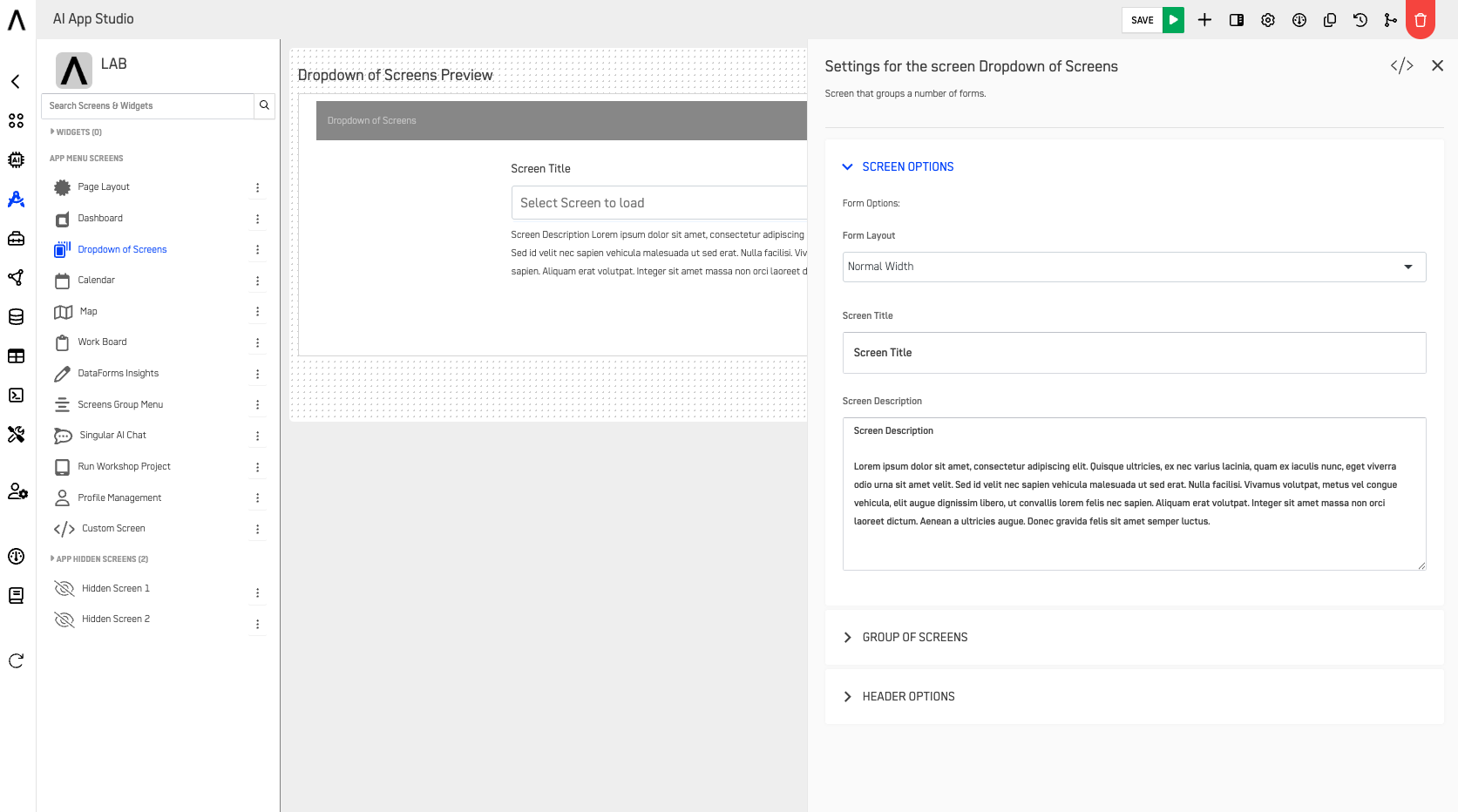Screen dimensions: 1458x812
Task: Click the back arrow in left sidebar
Action: (16, 82)
